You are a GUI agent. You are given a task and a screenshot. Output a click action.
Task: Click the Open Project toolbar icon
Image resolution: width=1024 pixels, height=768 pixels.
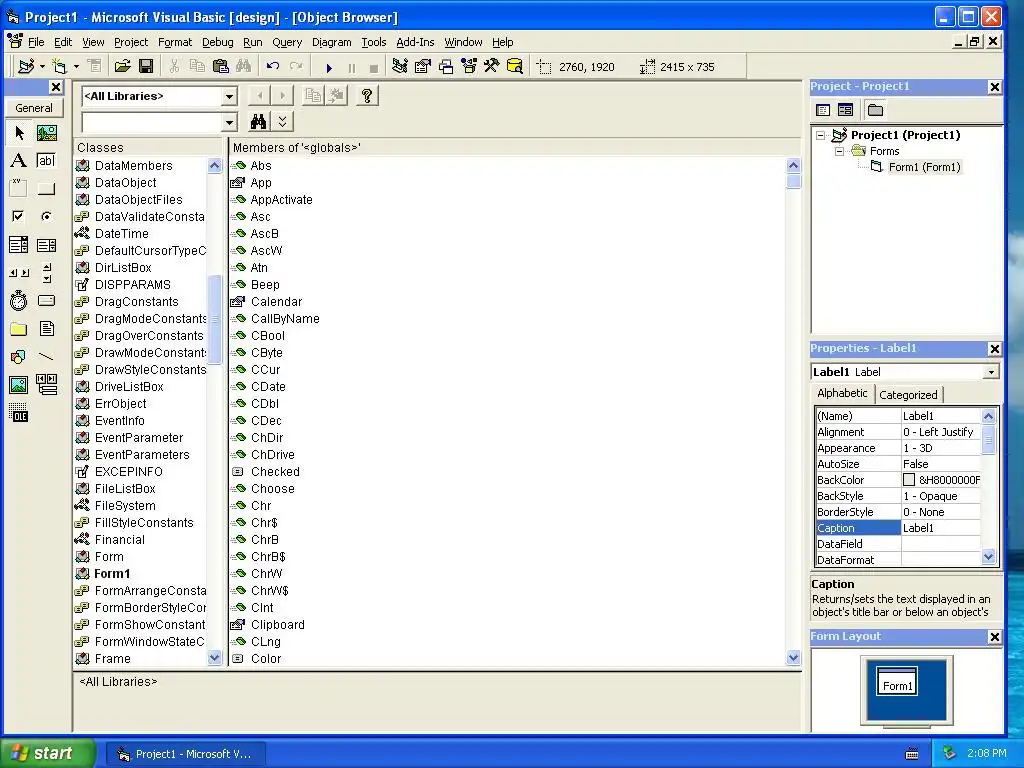pos(122,67)
